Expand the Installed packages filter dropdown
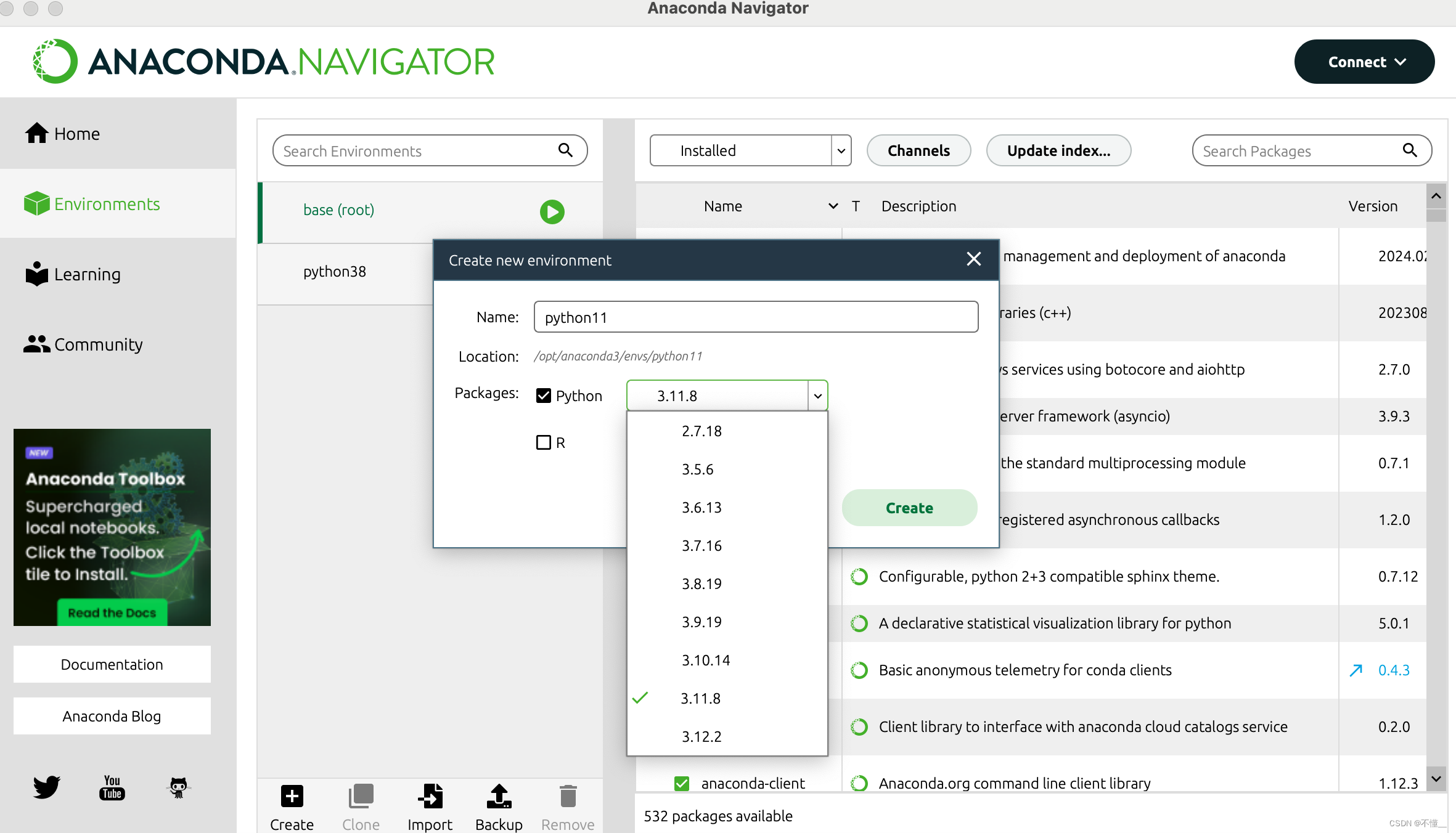The width and height of the screenshot is (1456, 833). point(841,150)
